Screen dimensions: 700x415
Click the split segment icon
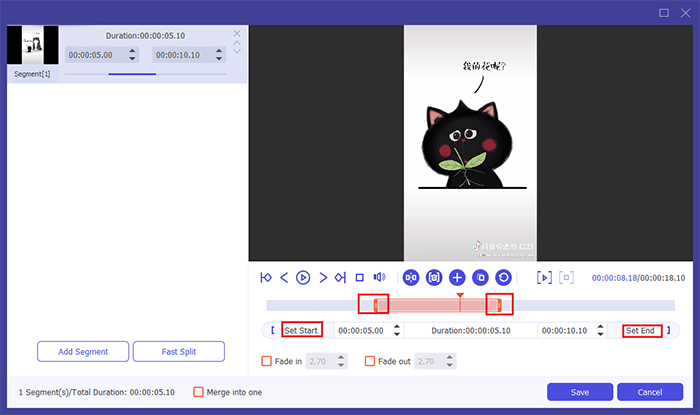[411, 278]
